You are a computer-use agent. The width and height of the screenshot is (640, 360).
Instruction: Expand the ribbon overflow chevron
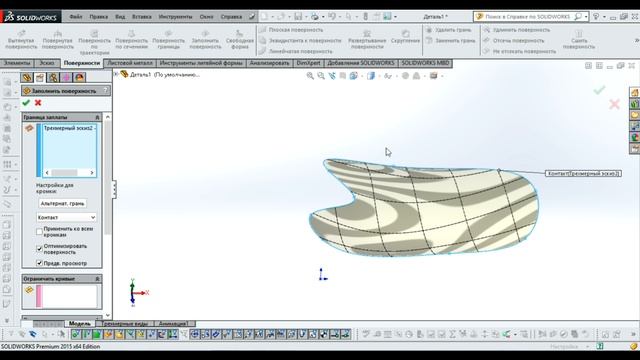[636, 40]
